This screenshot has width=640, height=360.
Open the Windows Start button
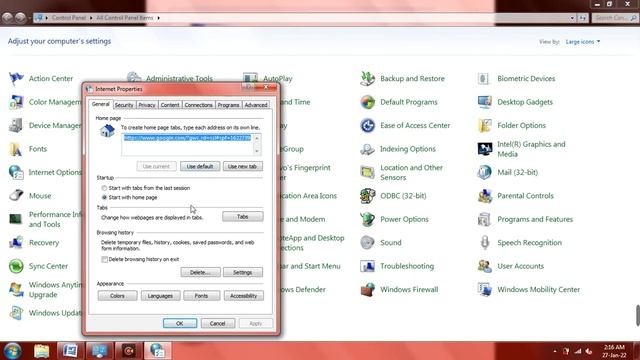pyautogui.click(x=12, y=351)
